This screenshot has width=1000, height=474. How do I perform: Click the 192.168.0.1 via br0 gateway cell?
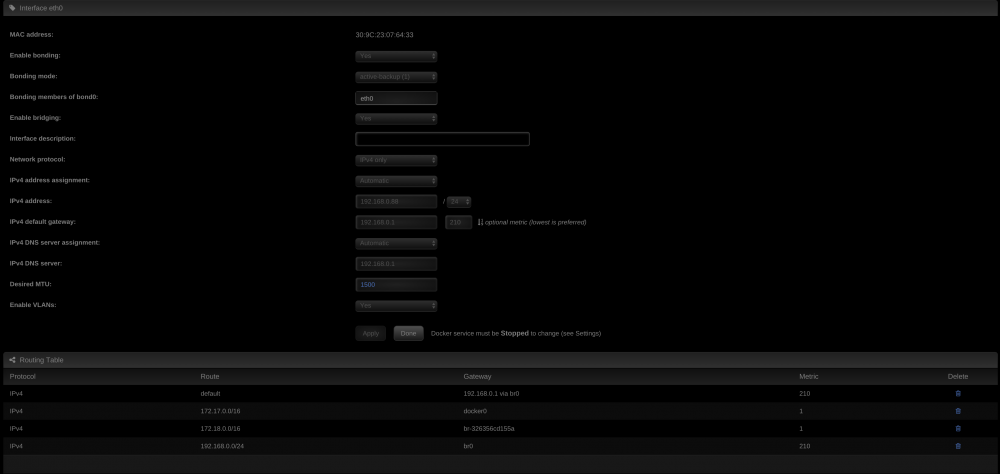tap(491, 394)
